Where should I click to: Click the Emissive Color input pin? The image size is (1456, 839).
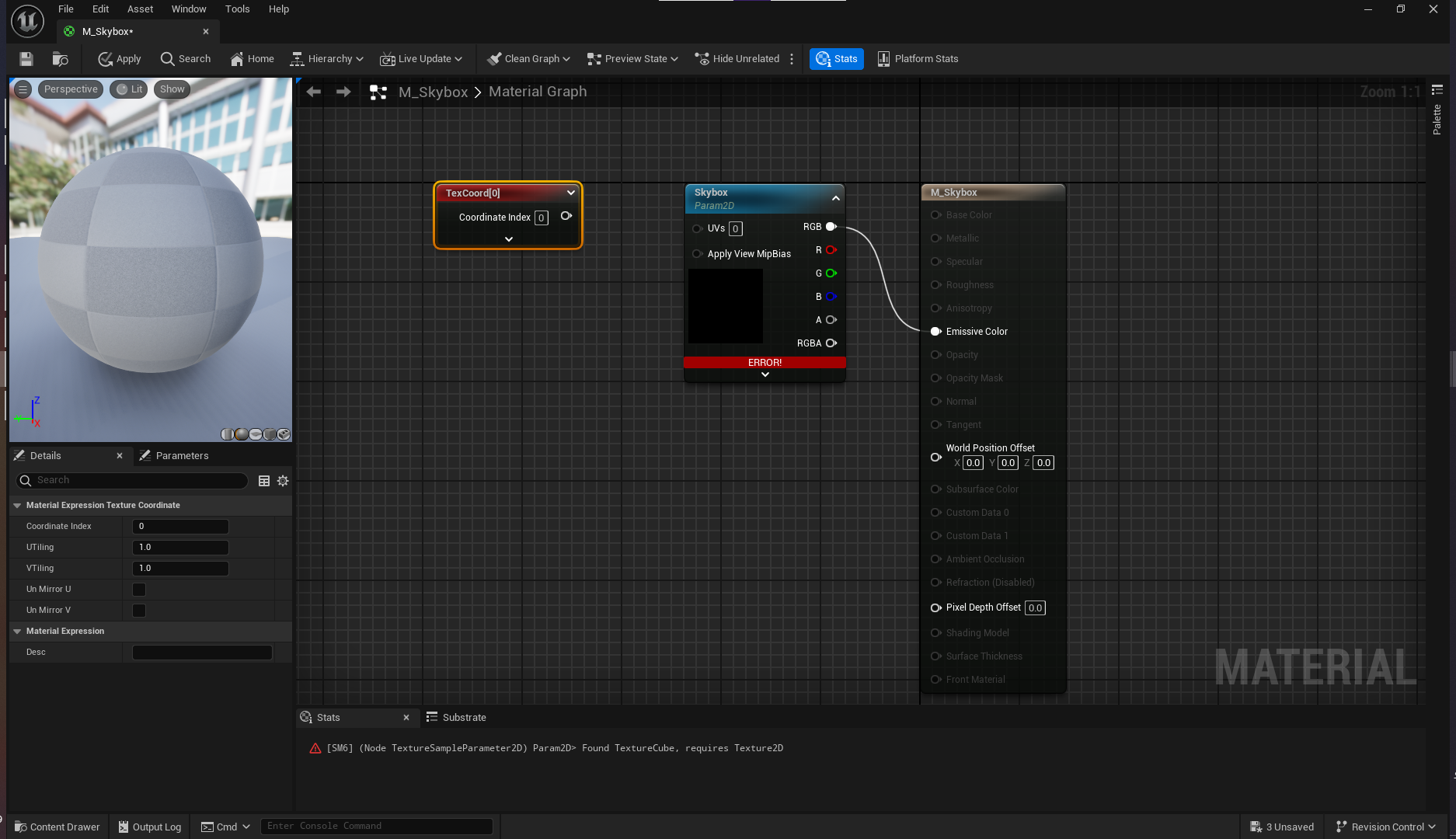pyautogui.click(x=936, y=332)
